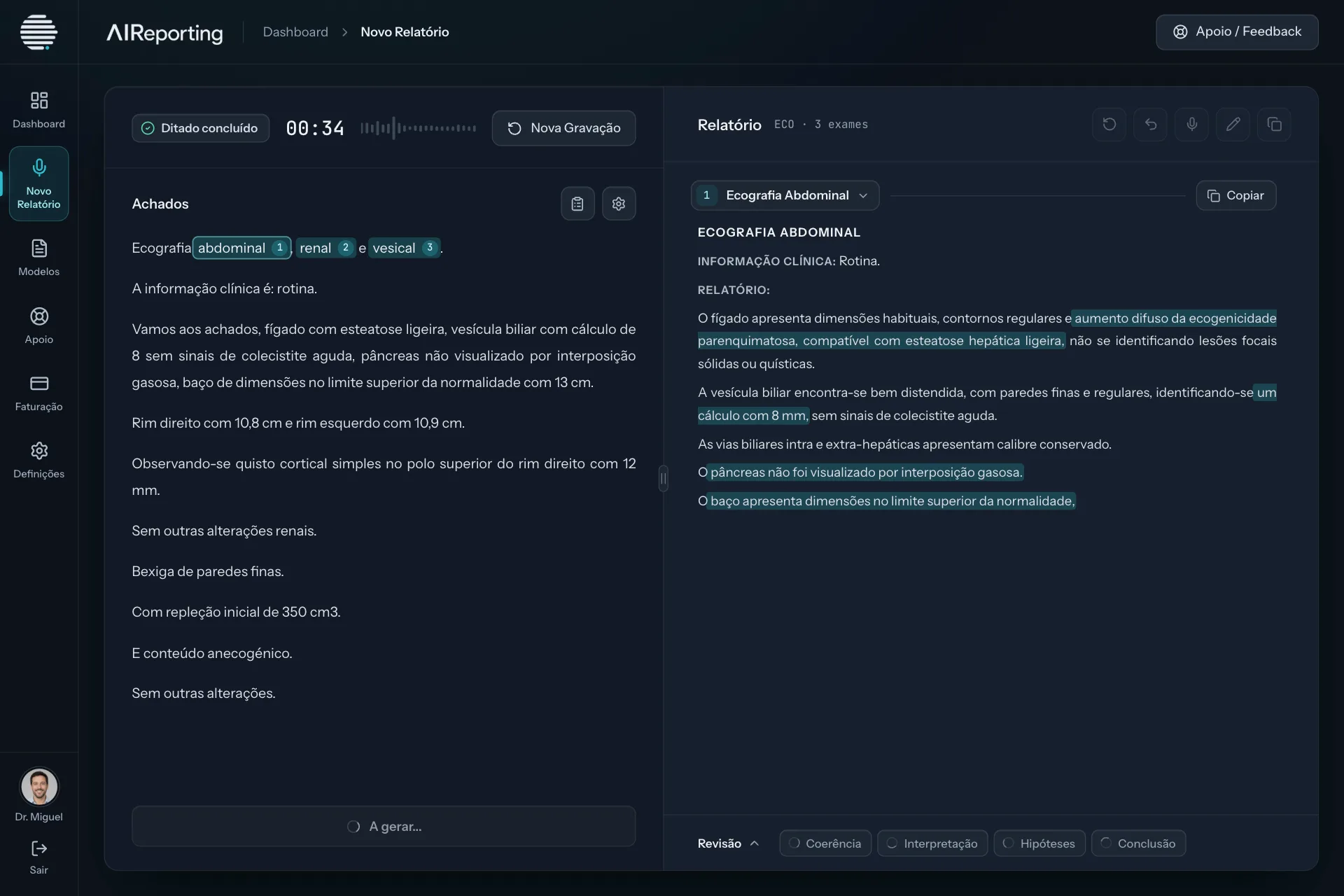Click the 'Bexiga de paredes finas.' line
The height and width of the screenshot is (896, 1344).
[208, 572]
